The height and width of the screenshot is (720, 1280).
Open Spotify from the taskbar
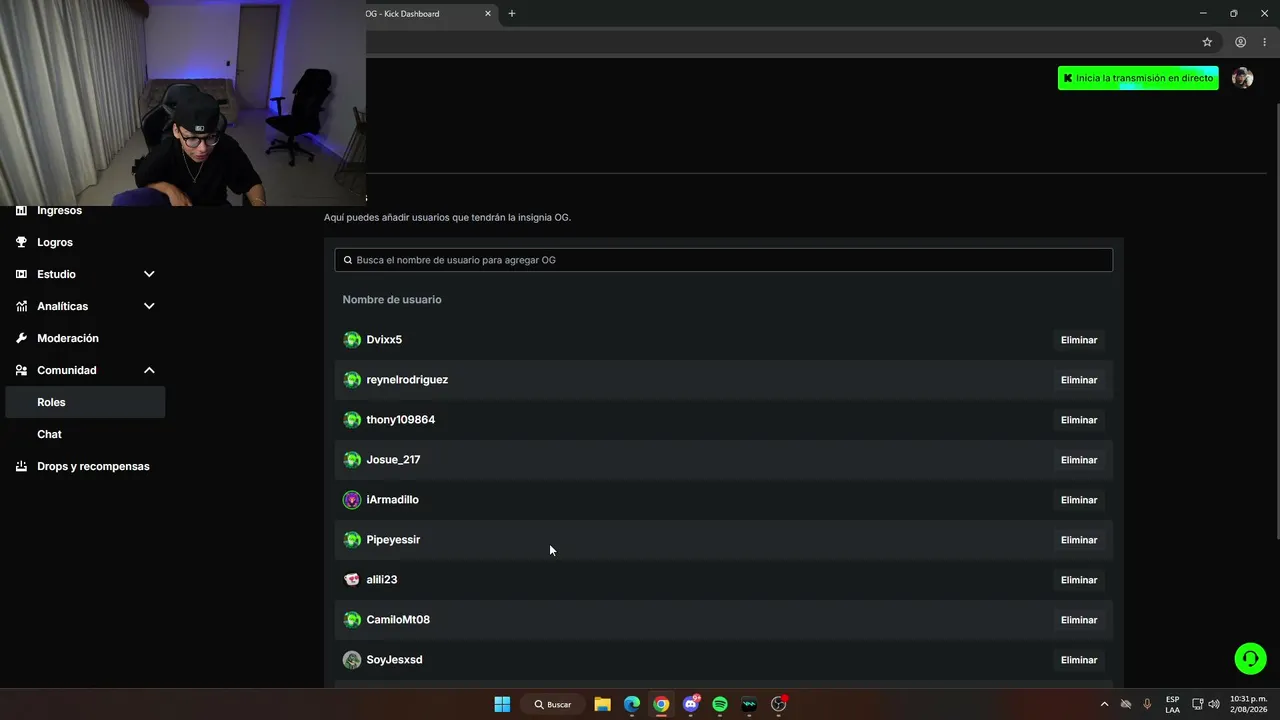click(720, 704)
